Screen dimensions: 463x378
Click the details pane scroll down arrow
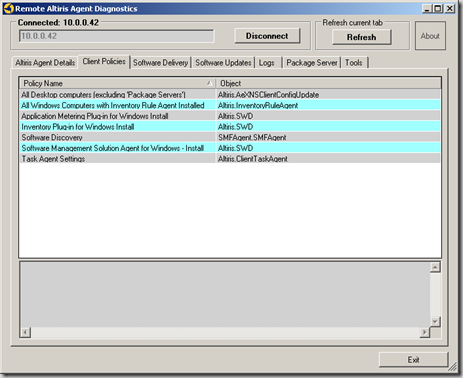435,321
